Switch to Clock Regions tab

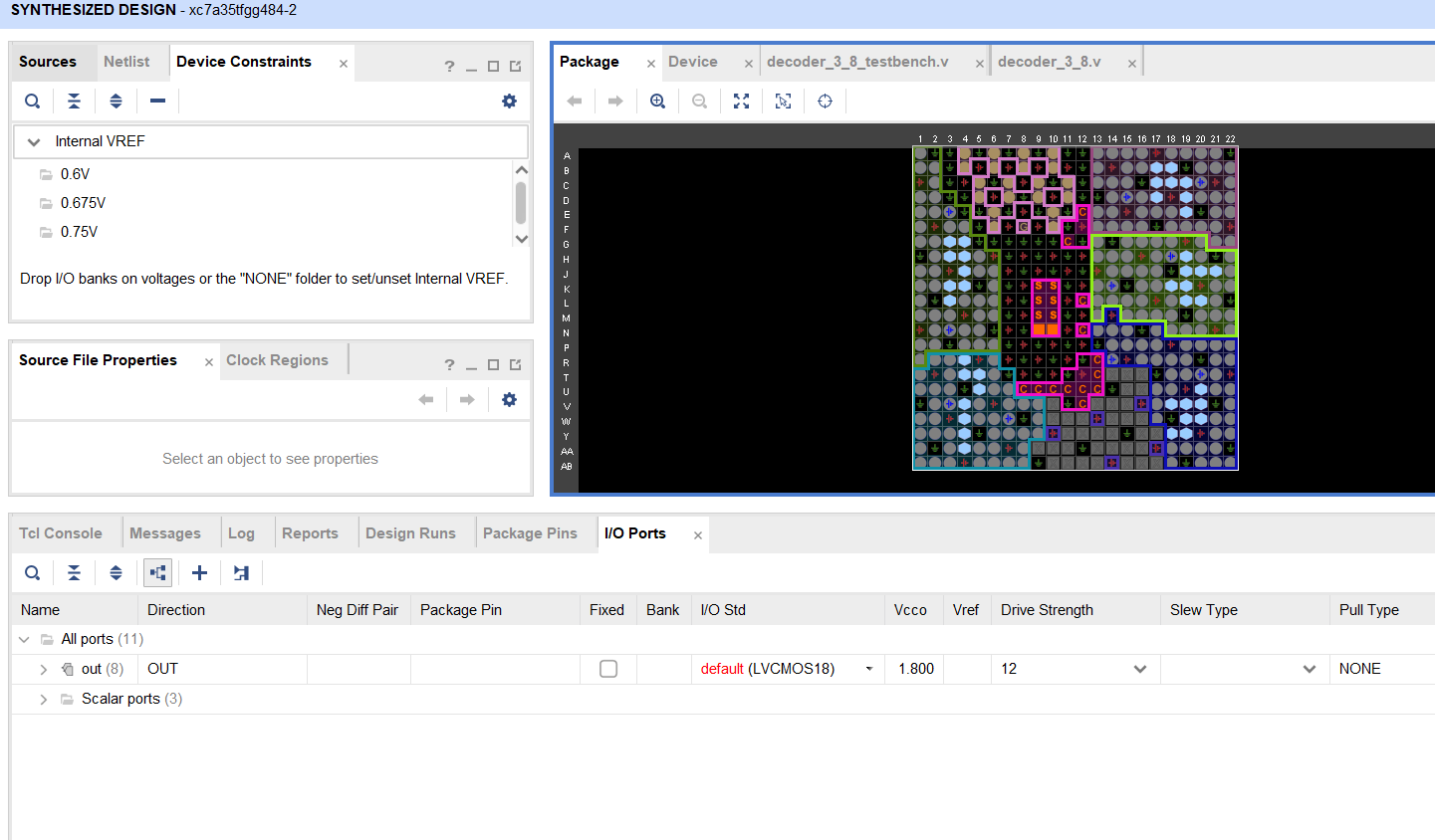coord(277,360)
